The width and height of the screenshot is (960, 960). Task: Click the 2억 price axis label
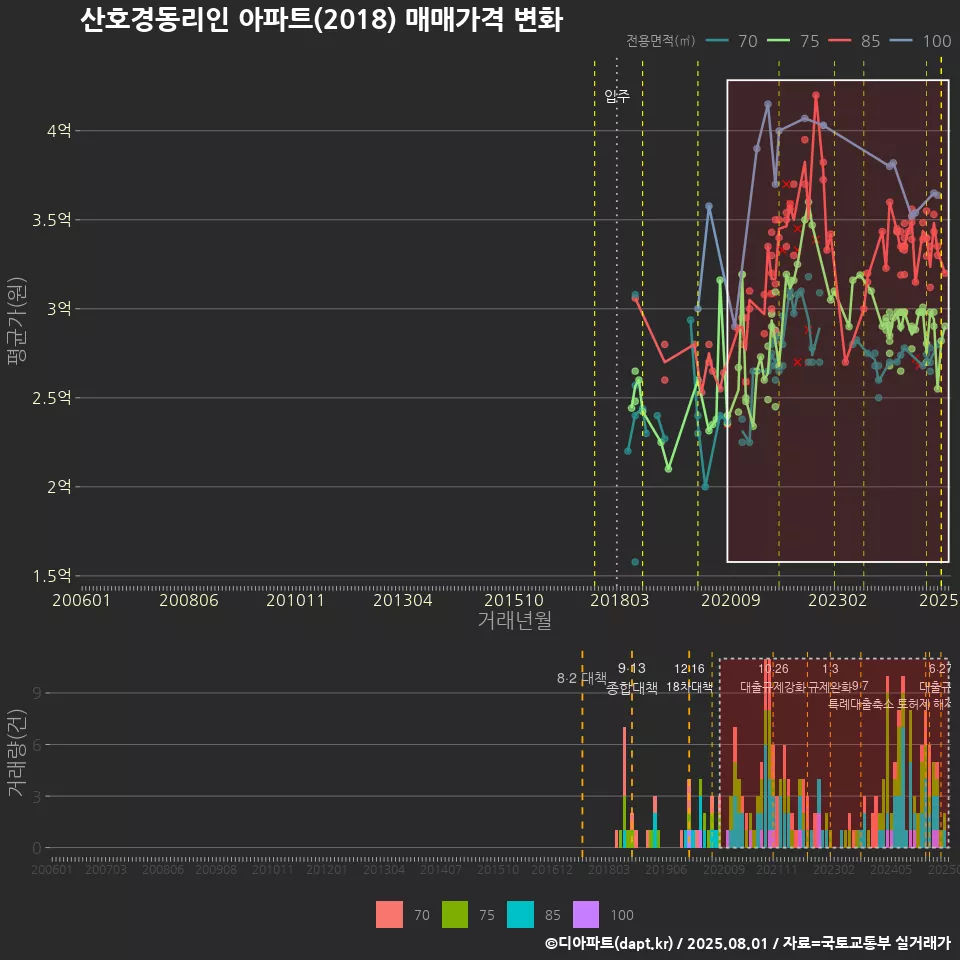(59, 487)
